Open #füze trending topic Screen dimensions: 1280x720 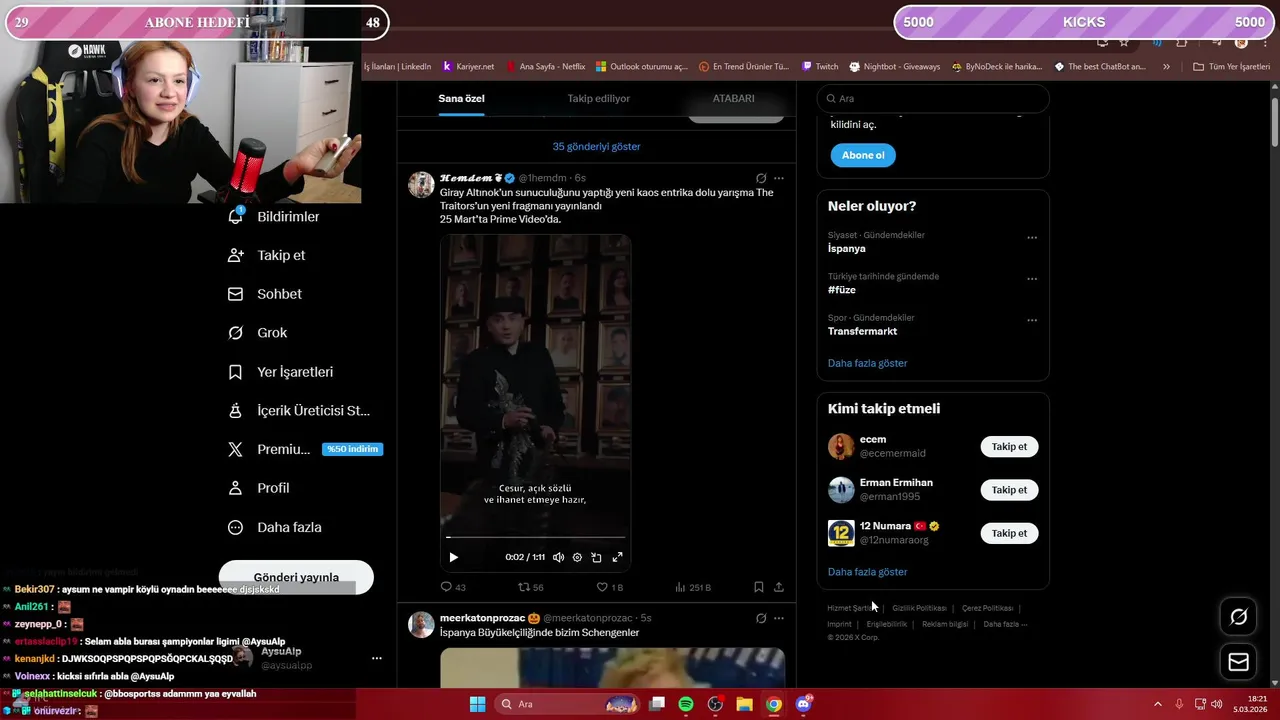(x=842, y=290)
